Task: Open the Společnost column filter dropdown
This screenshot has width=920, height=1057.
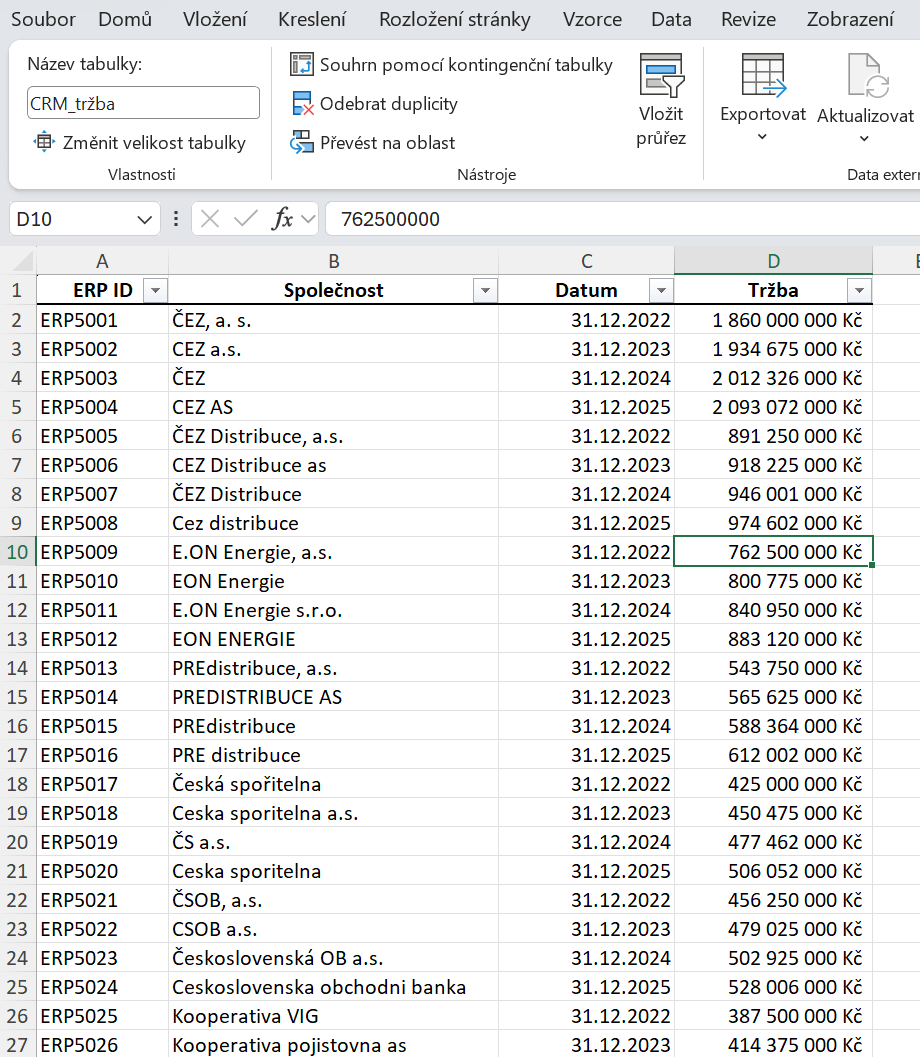Action: pyautogui.click(x=485, y=291)
